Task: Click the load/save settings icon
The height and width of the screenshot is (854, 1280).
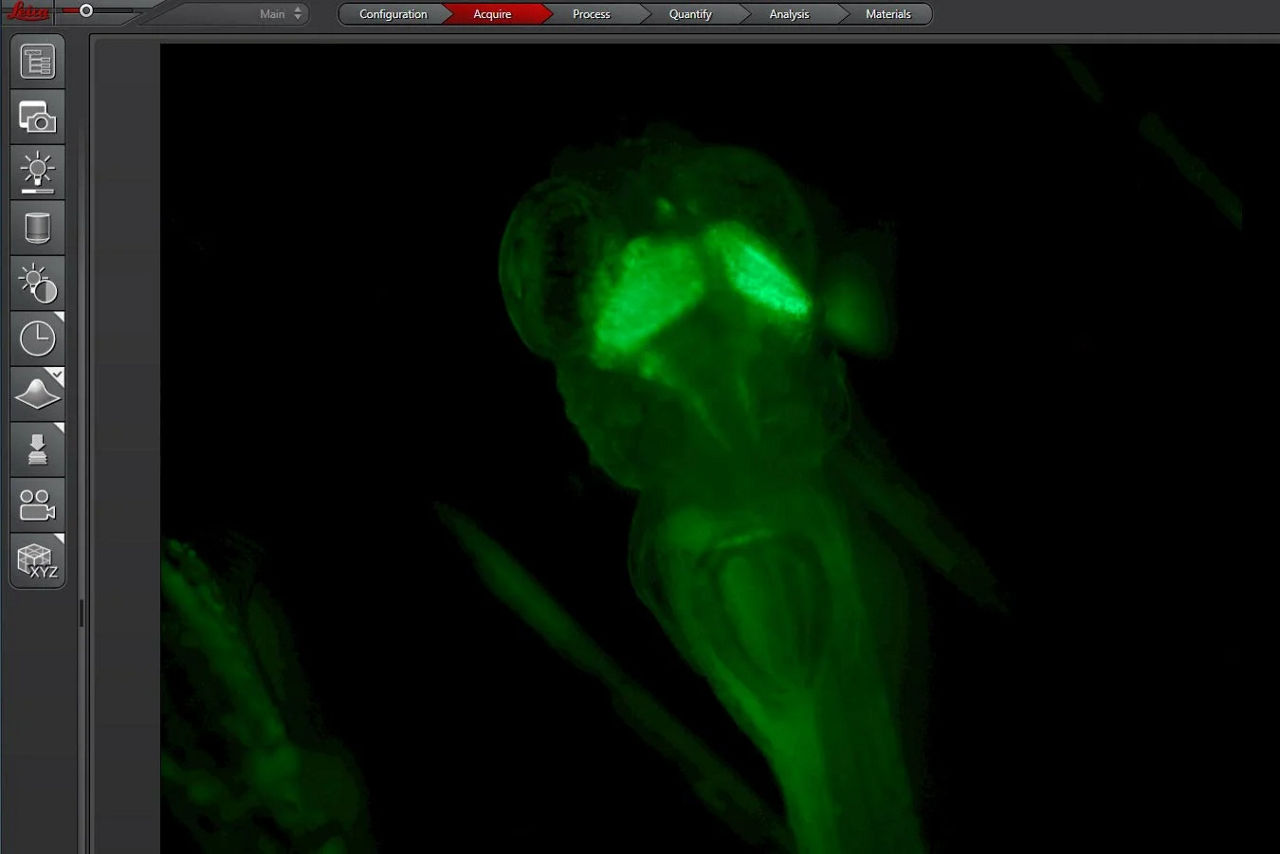Action: click(x=37, y=448)
